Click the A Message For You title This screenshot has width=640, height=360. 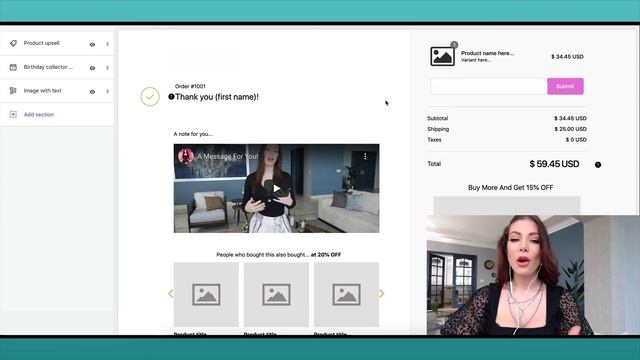point(227,156)
